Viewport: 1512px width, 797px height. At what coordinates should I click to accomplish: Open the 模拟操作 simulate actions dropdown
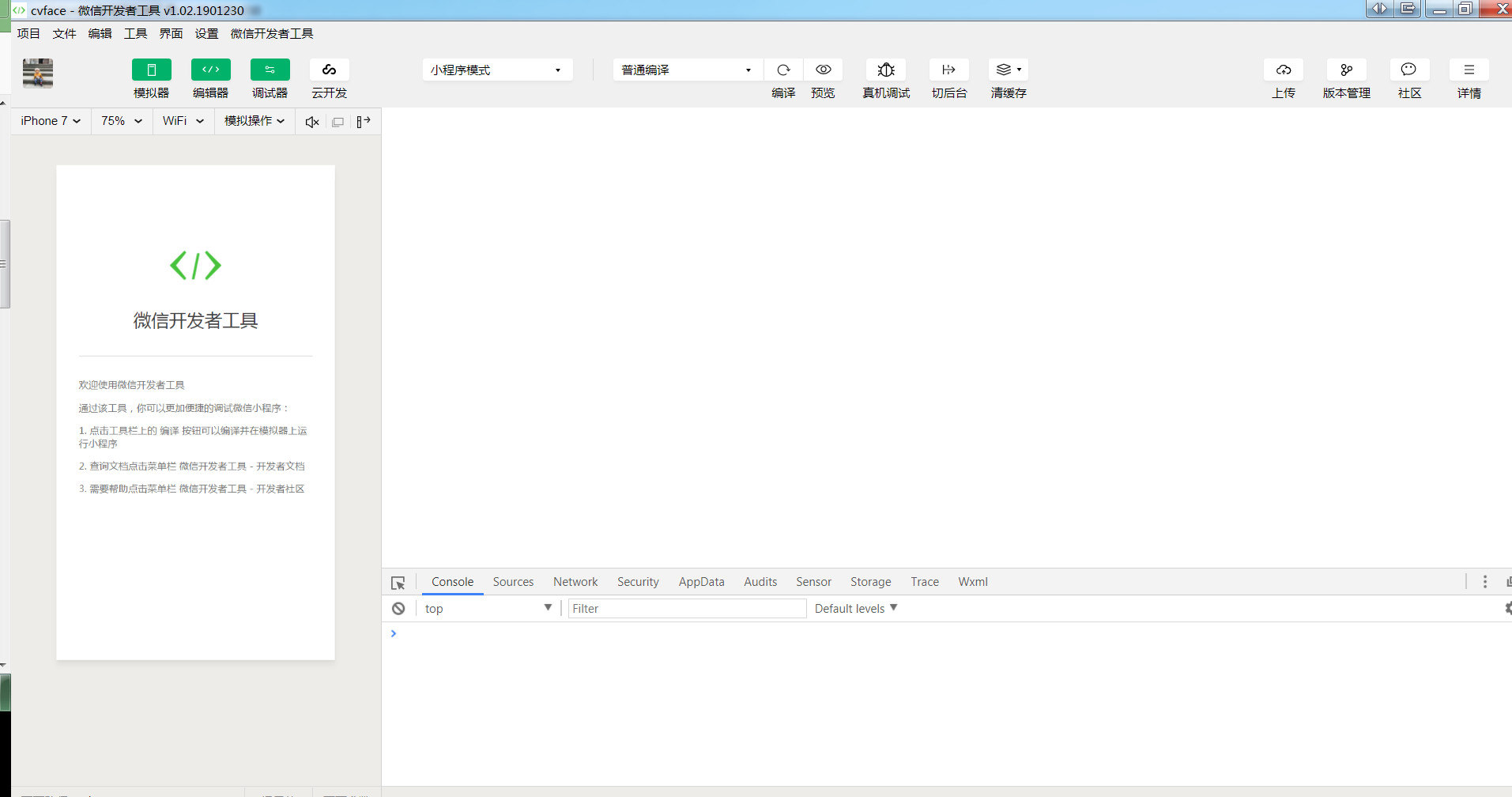[x=255, y=121]
